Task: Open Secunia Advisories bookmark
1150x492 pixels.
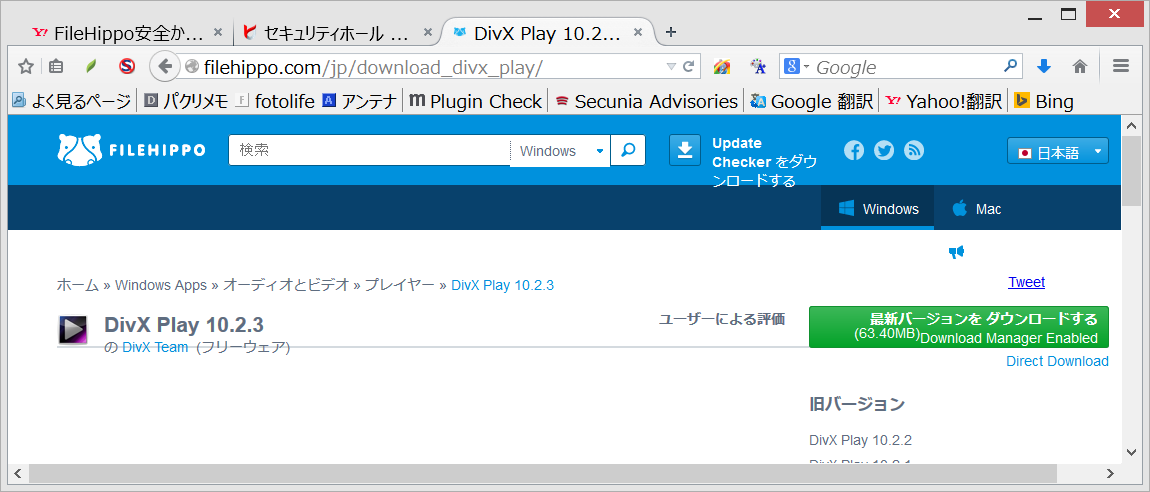Action: (x=646, y=101)
